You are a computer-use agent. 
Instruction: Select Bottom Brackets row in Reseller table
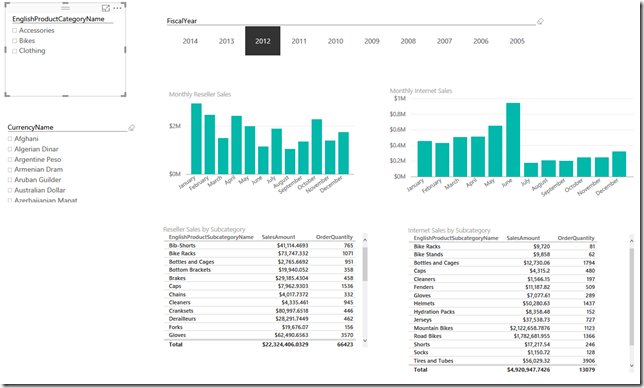pos(261,270)
